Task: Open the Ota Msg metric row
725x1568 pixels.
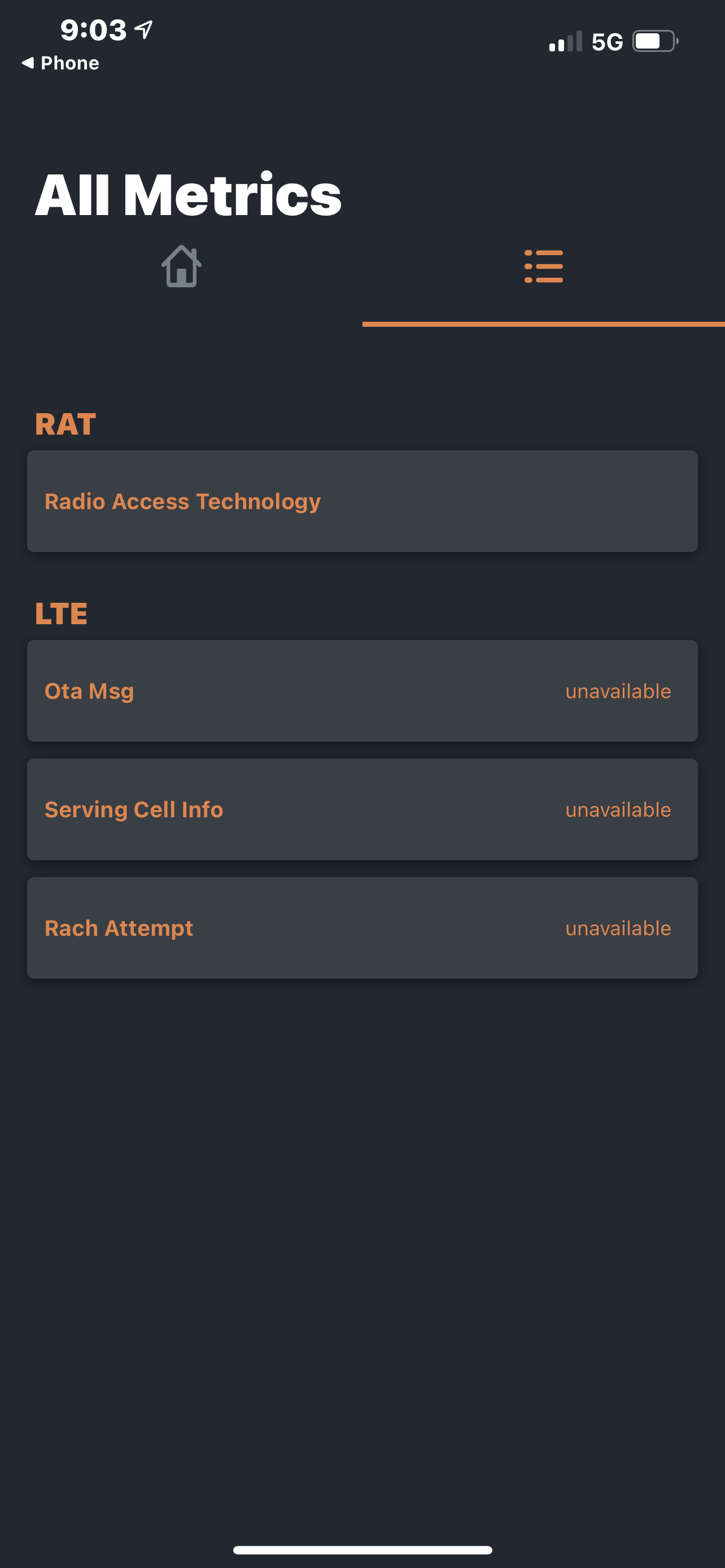Action: [x=362, y=690]
